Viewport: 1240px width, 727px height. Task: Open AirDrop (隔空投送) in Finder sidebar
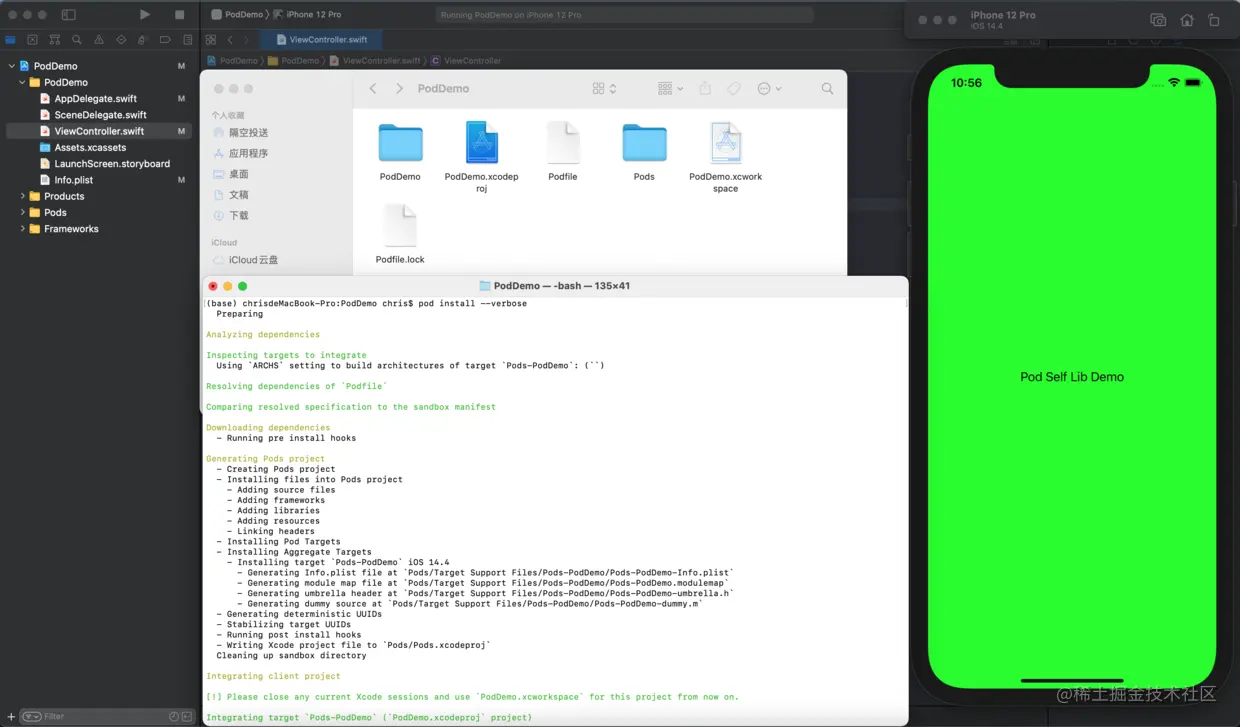(x=240, y=133)
